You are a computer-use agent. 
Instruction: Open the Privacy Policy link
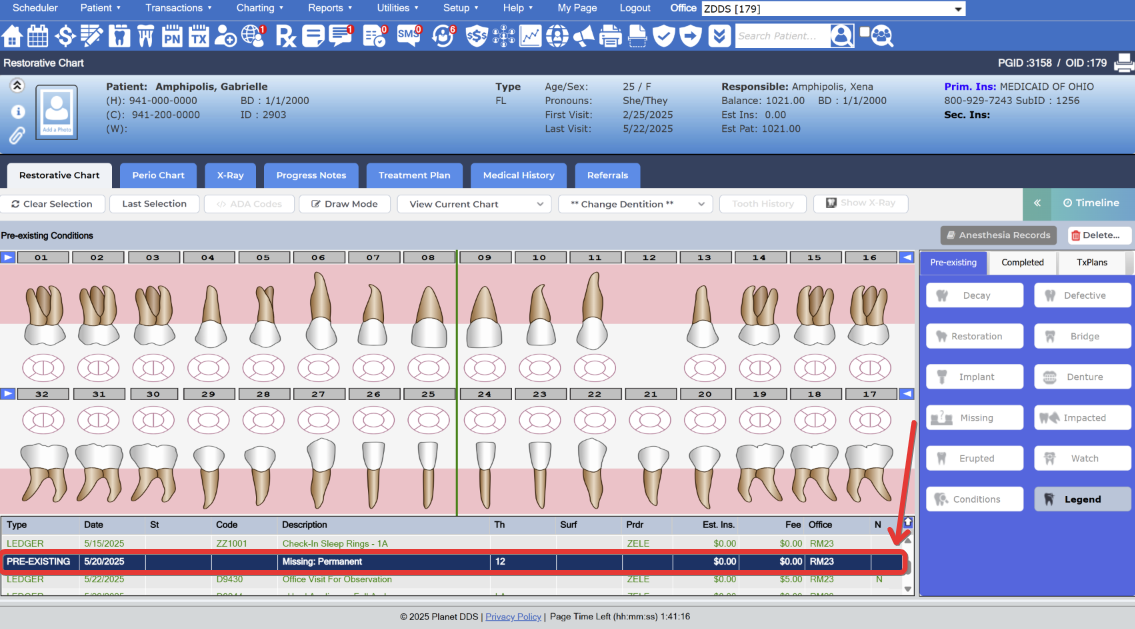(x=513, y=617)
